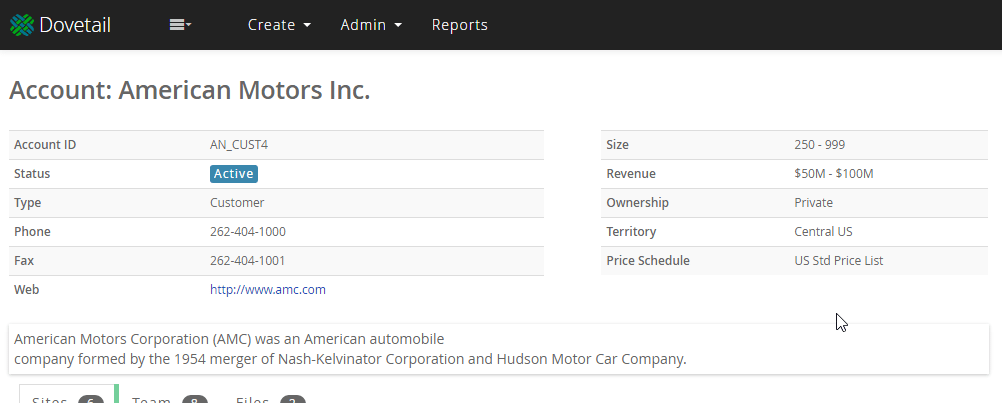Click the Revenue value $50M - $100M
The image size is (1002, 403).
833,174
